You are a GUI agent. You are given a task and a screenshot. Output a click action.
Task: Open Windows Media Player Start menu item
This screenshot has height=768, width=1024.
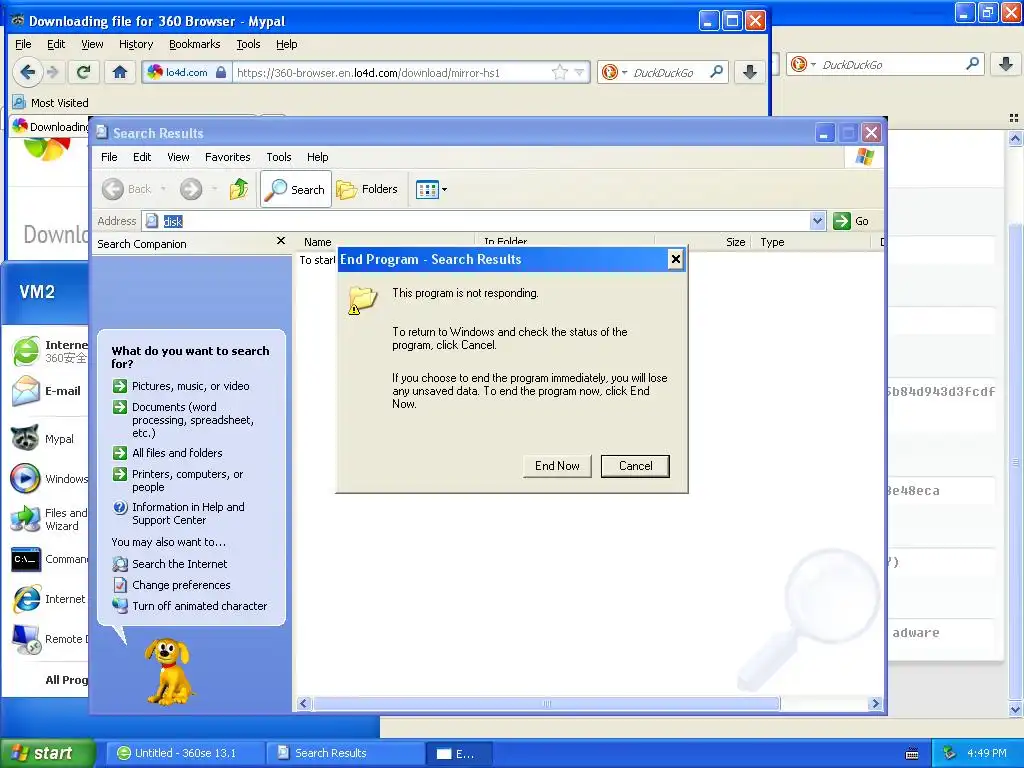tap(50, 478)
